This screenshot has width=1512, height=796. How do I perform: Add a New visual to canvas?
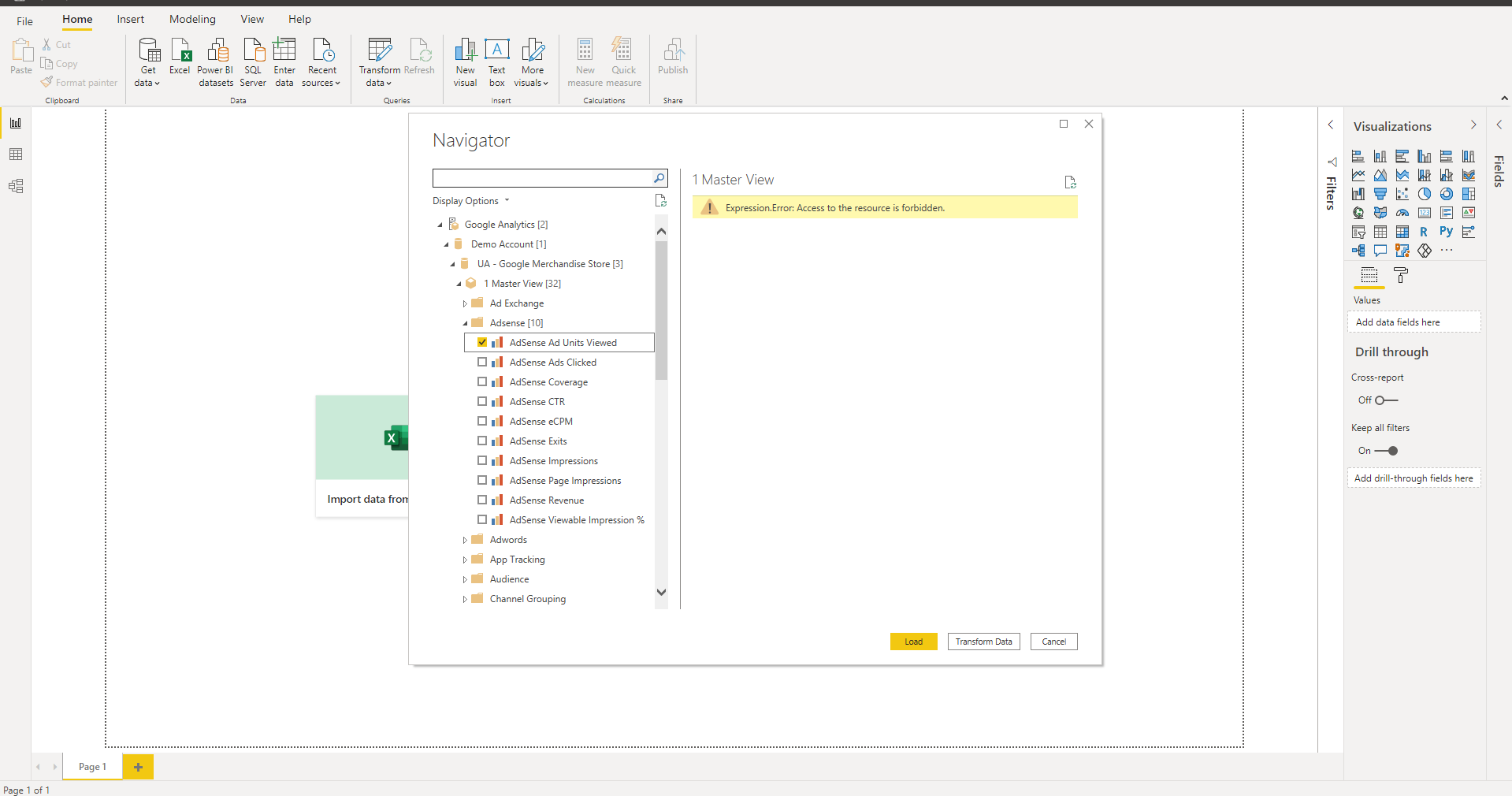tap(465, 61)
